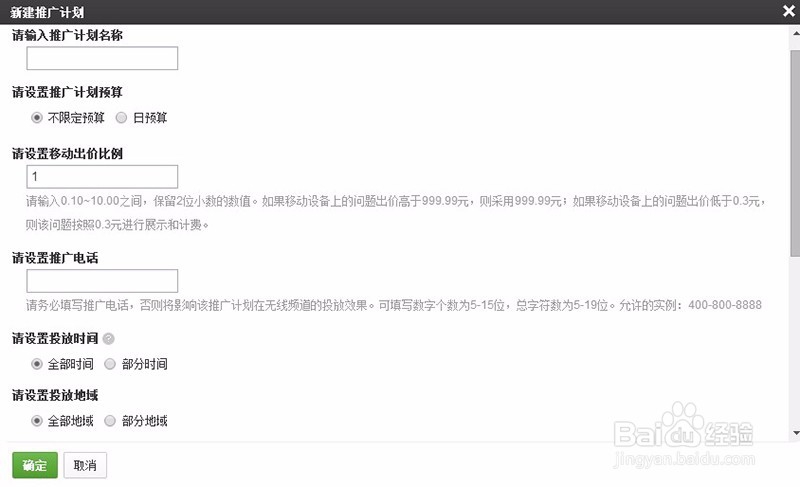Choose 部分时间 radio option
This screenshot has width=800, height=487.
110,364
